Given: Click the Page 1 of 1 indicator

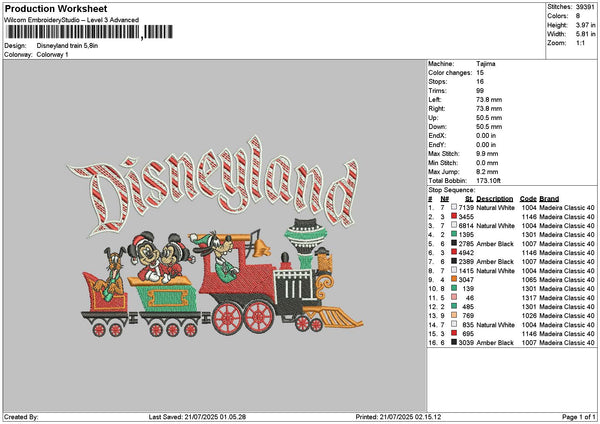Looking at the screenshot, I should click(x=579, y=417).
